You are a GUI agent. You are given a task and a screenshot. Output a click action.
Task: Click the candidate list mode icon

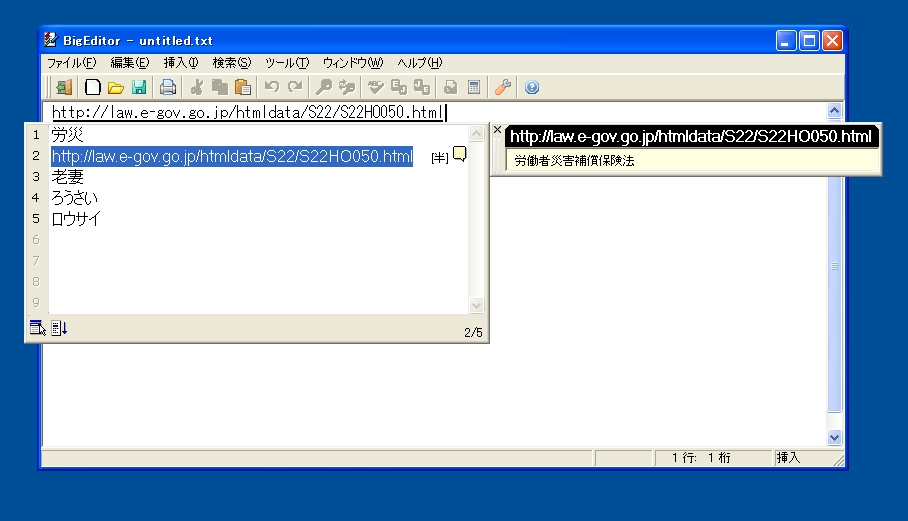[38, 328]
